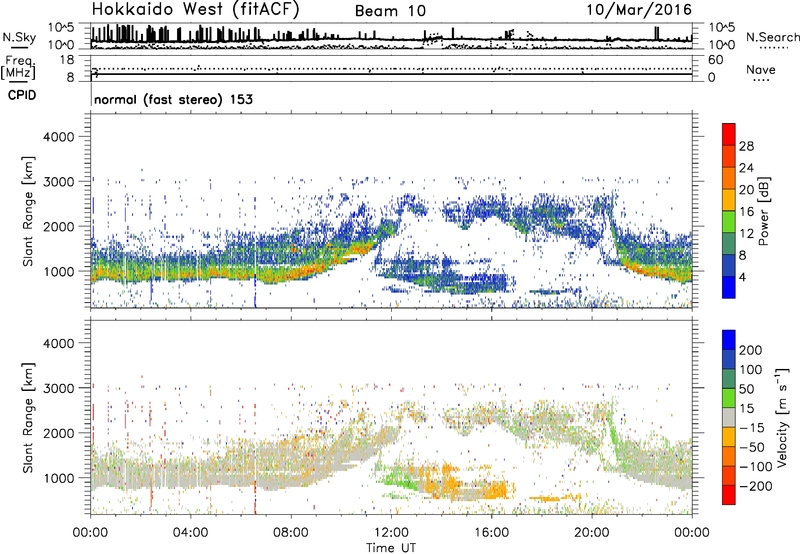
Task: Click the Power colorbar value '4'
Action: click(x=743, y=278)
